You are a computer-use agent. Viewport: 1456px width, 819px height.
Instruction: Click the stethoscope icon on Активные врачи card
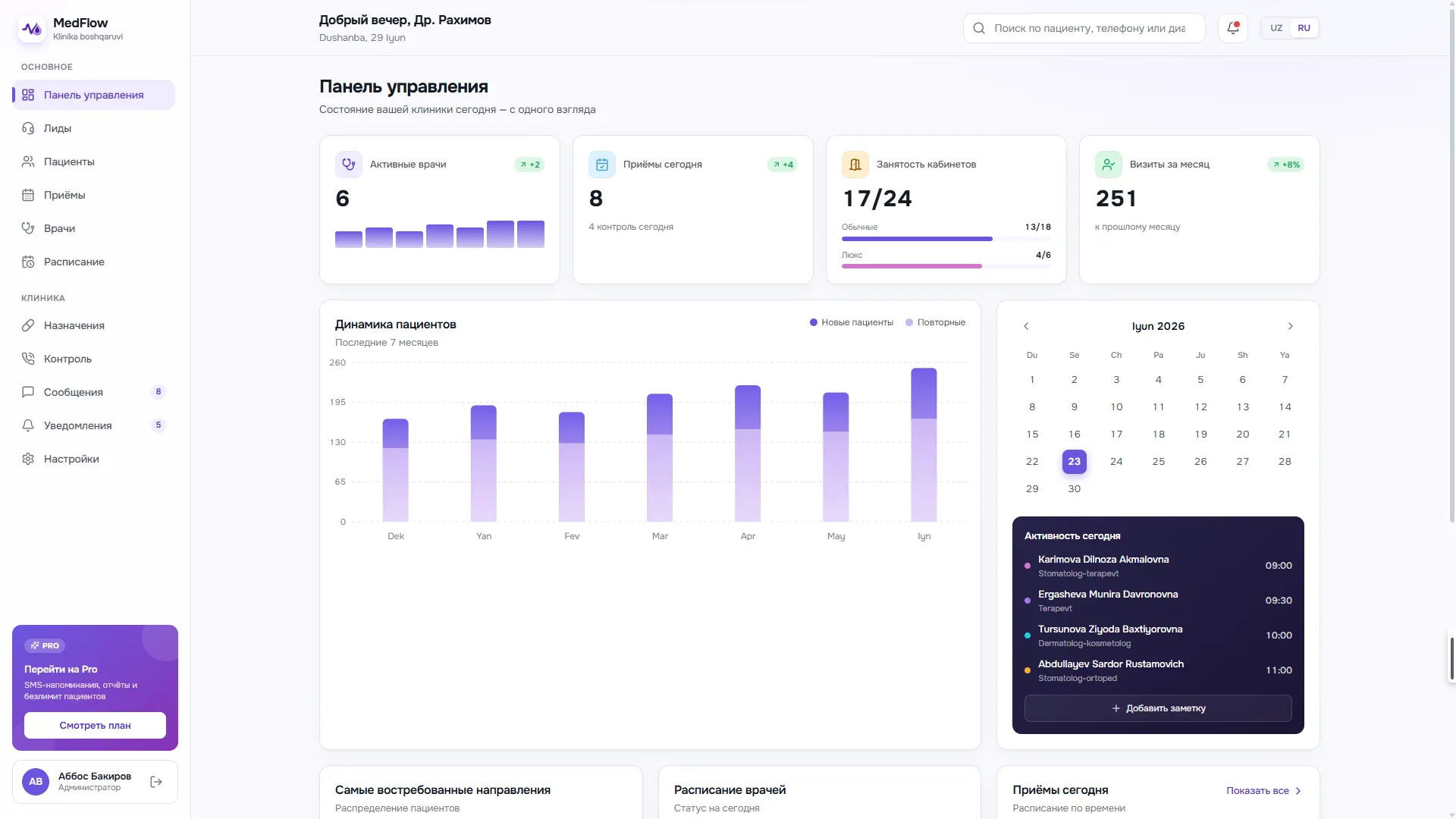[349, 164]
